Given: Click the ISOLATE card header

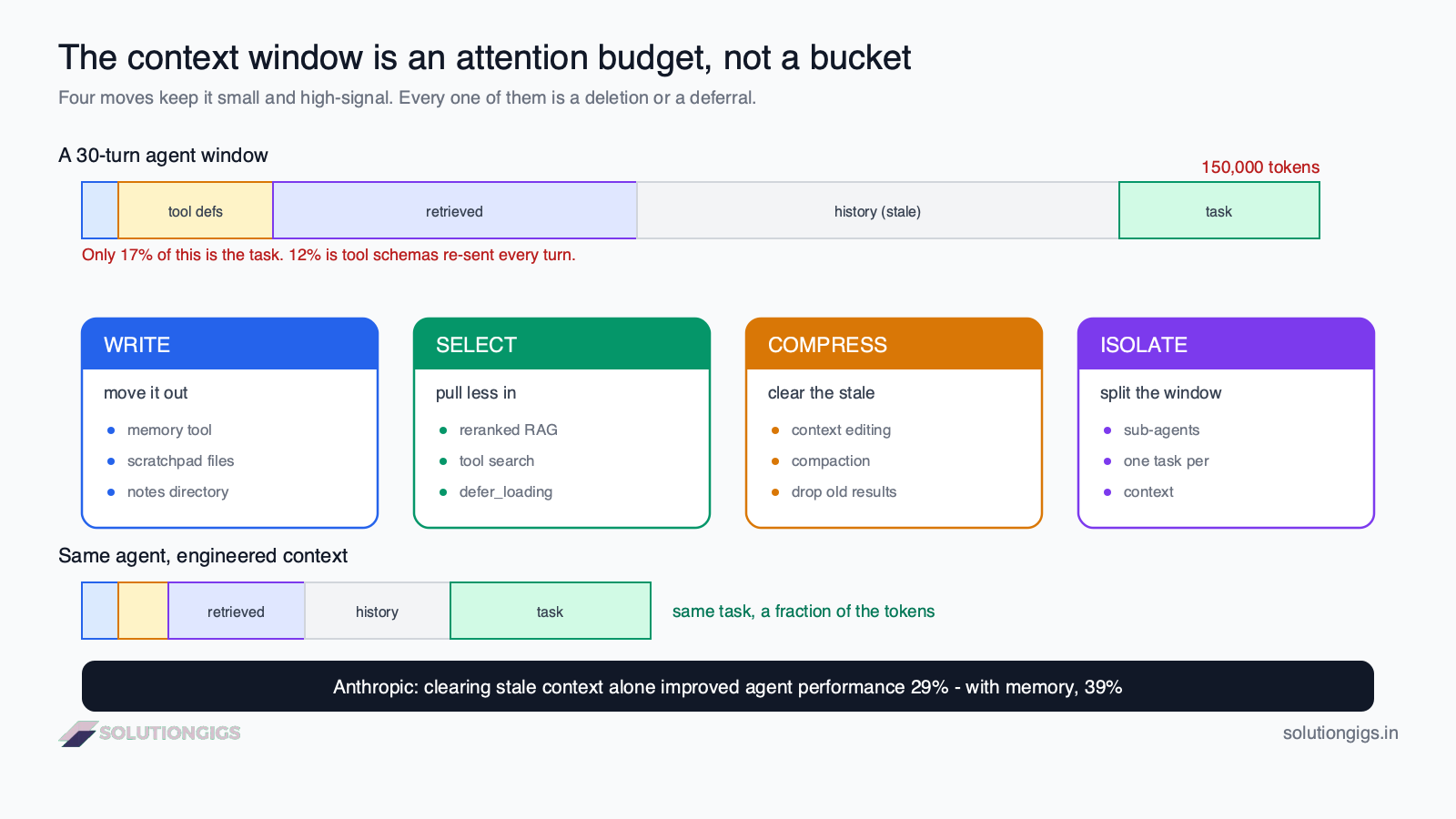Looking at the screenshot, I should 1226,344.
